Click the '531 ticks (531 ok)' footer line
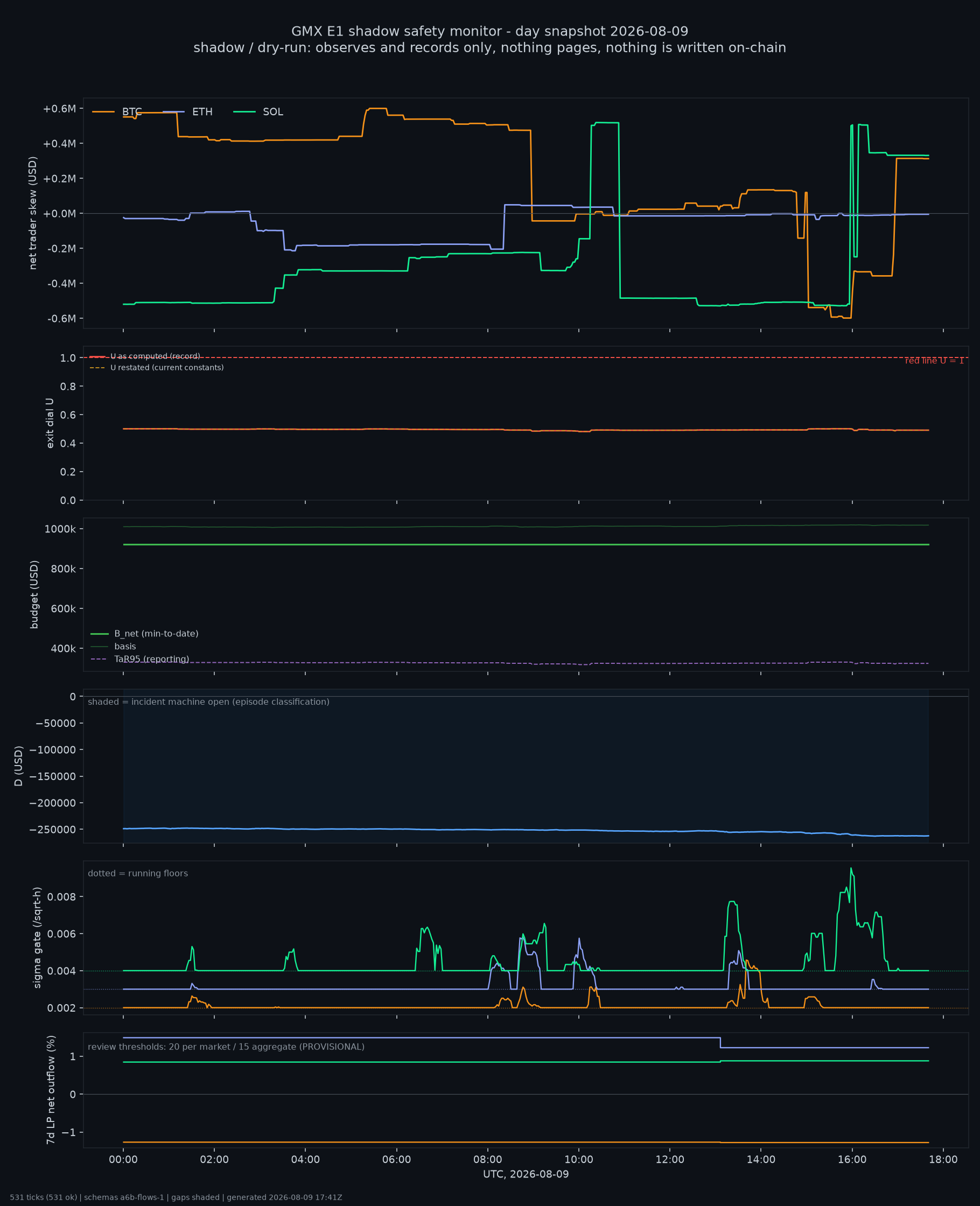This screenshot has width=980, height=1206. (176, 1197)
